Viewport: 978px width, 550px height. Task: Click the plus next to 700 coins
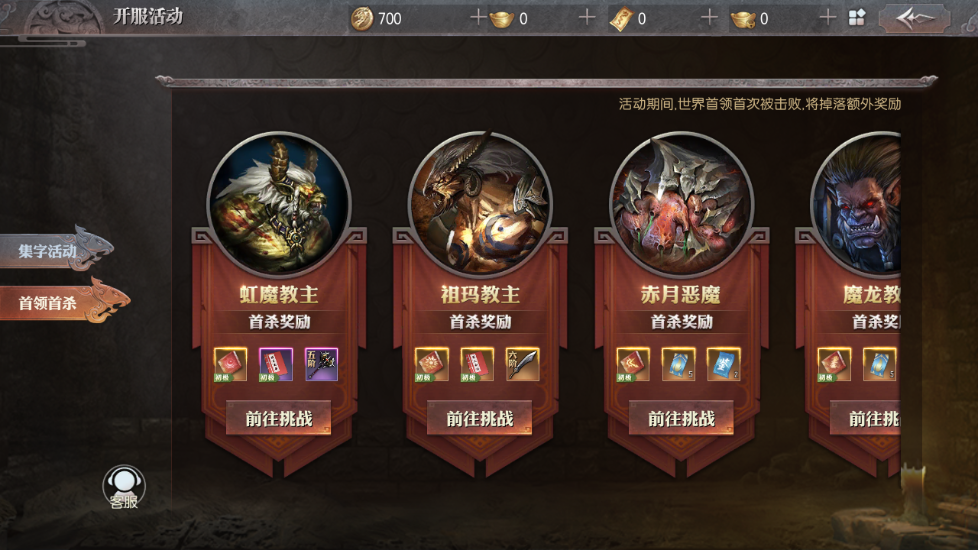[x=478, y=17]
